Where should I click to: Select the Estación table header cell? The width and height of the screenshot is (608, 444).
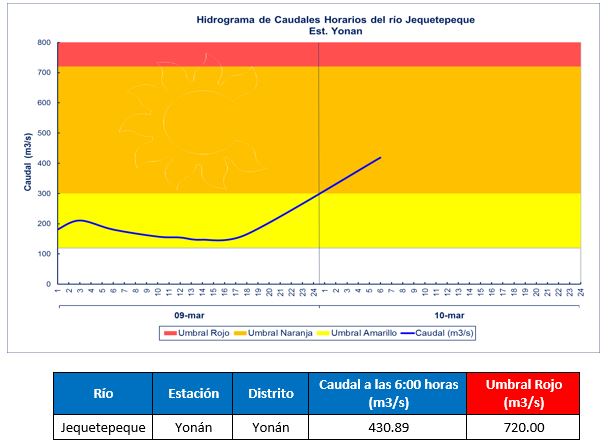(192, 393)
